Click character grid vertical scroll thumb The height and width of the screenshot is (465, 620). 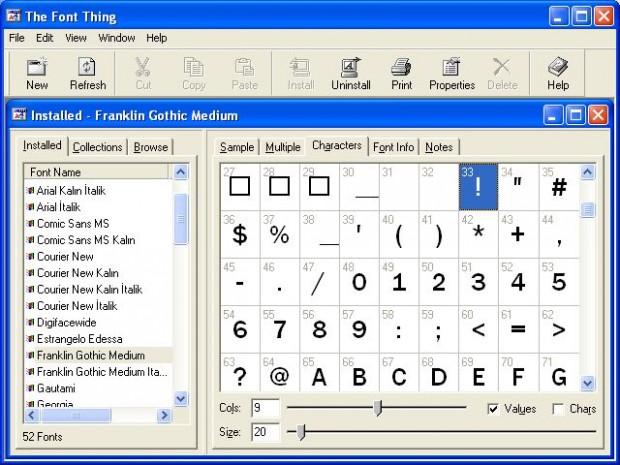pos(588,209)
